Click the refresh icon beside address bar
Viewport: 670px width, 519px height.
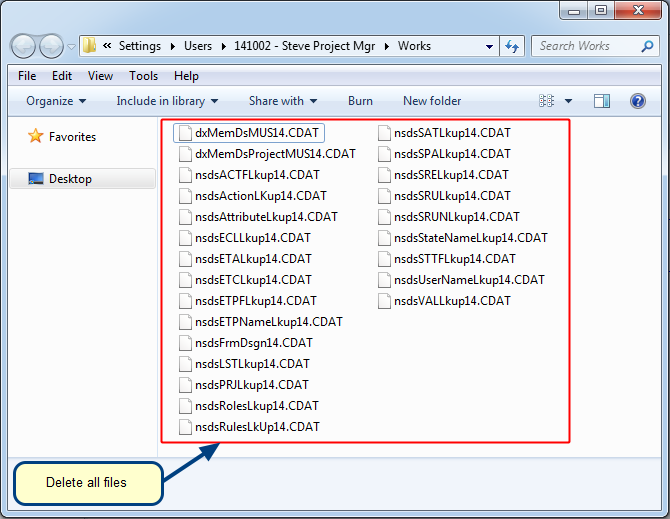pyautogui.click(x=512, y=46)
